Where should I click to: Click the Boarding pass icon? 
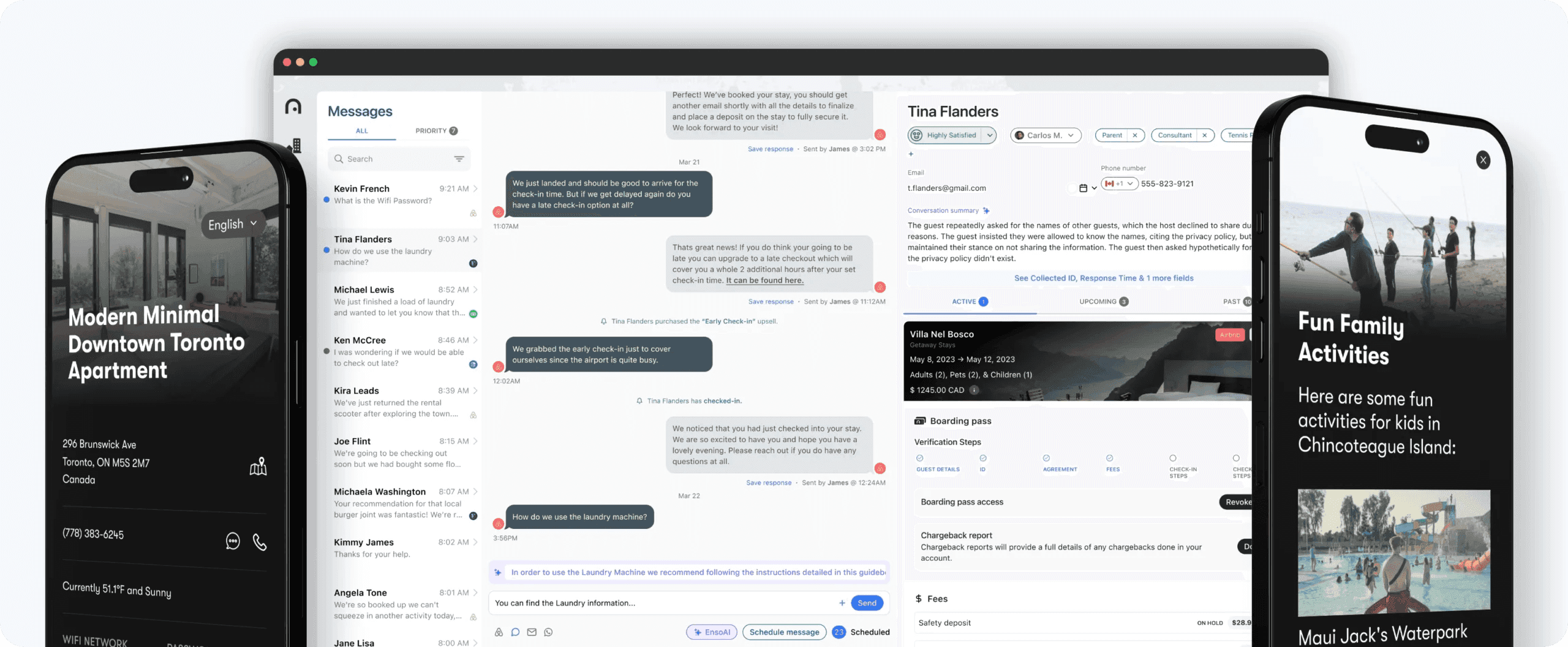(920, 421)
